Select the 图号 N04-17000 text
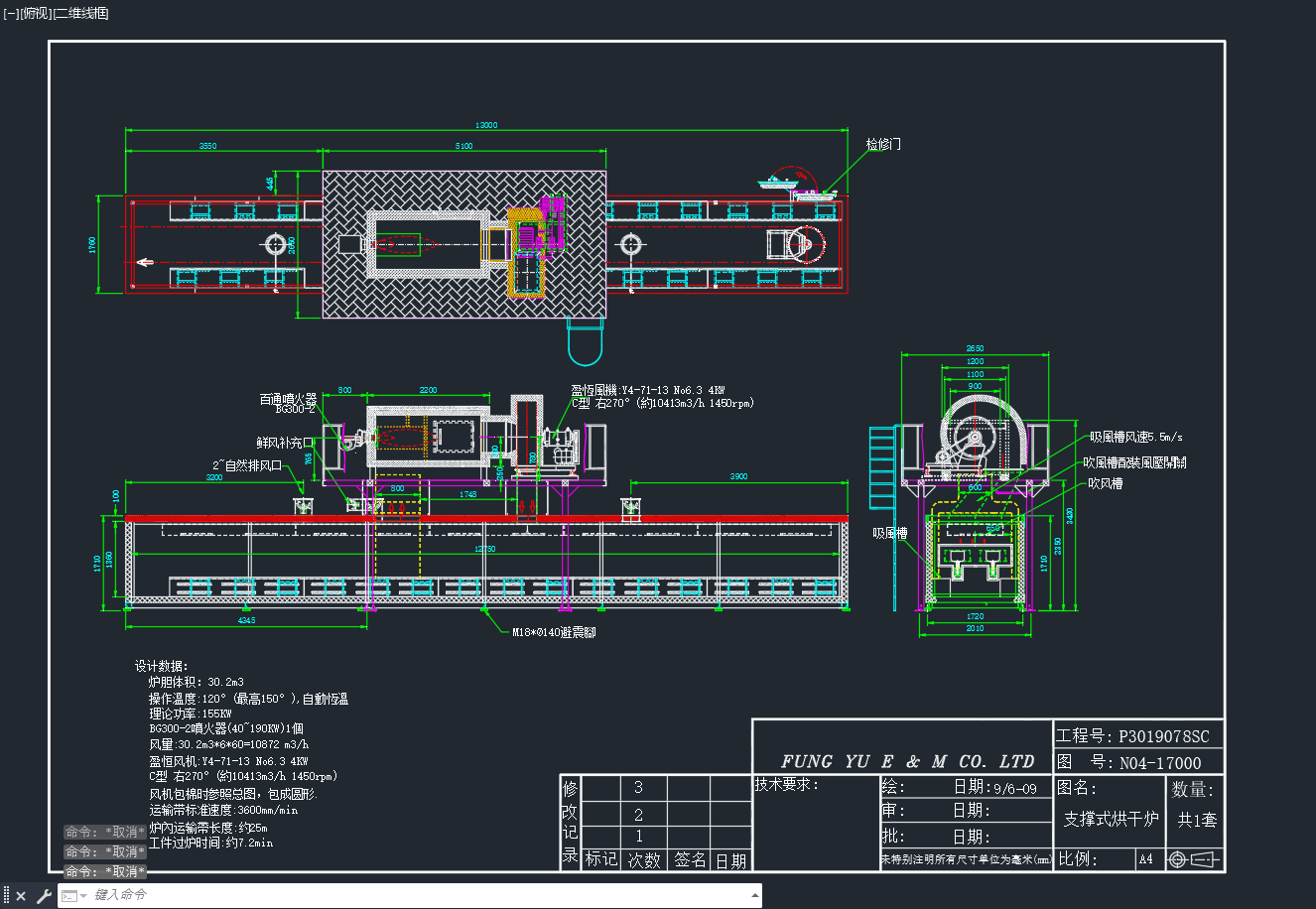1316x909 pixels. [1129, 762]
